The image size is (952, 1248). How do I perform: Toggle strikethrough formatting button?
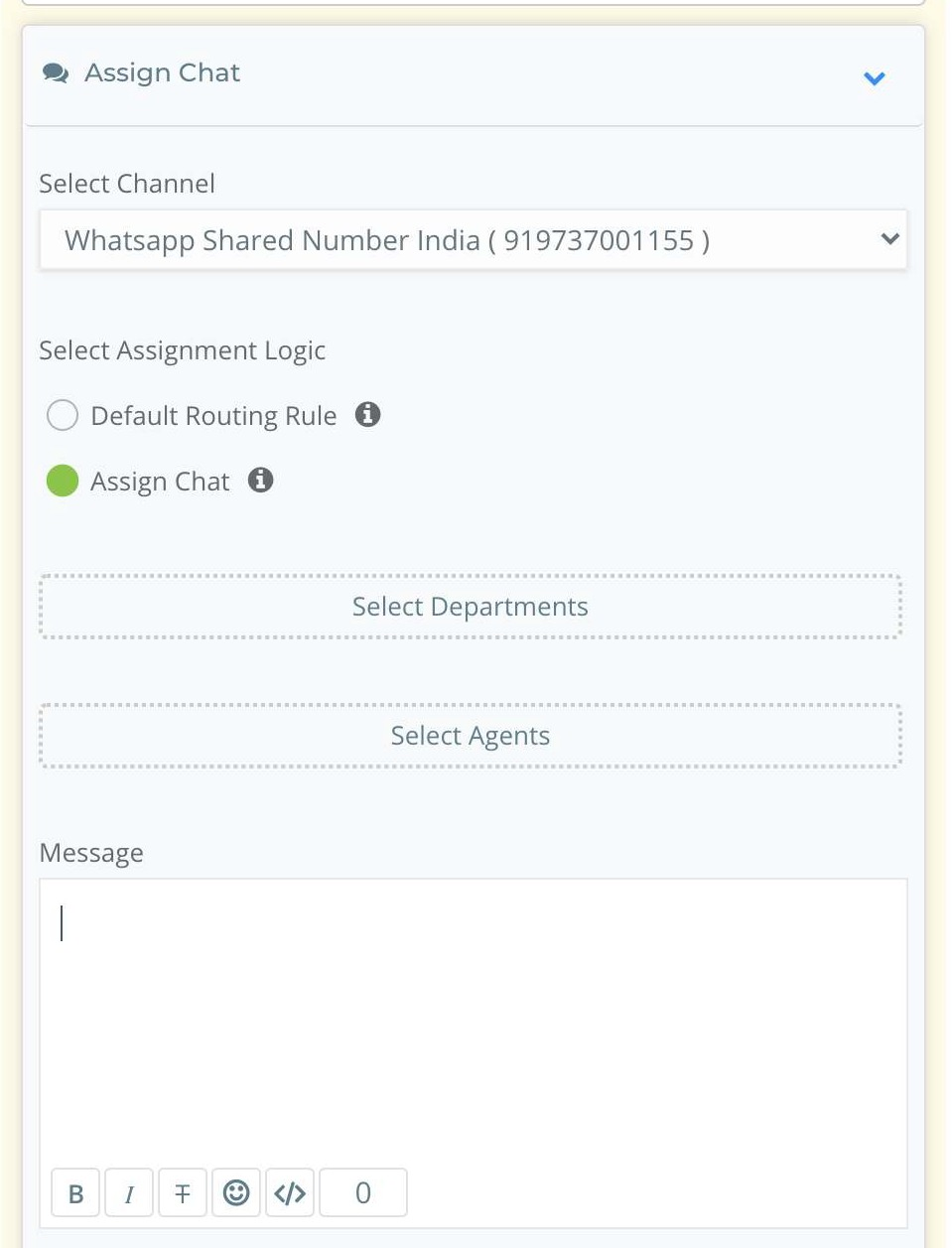[183, 1193]
